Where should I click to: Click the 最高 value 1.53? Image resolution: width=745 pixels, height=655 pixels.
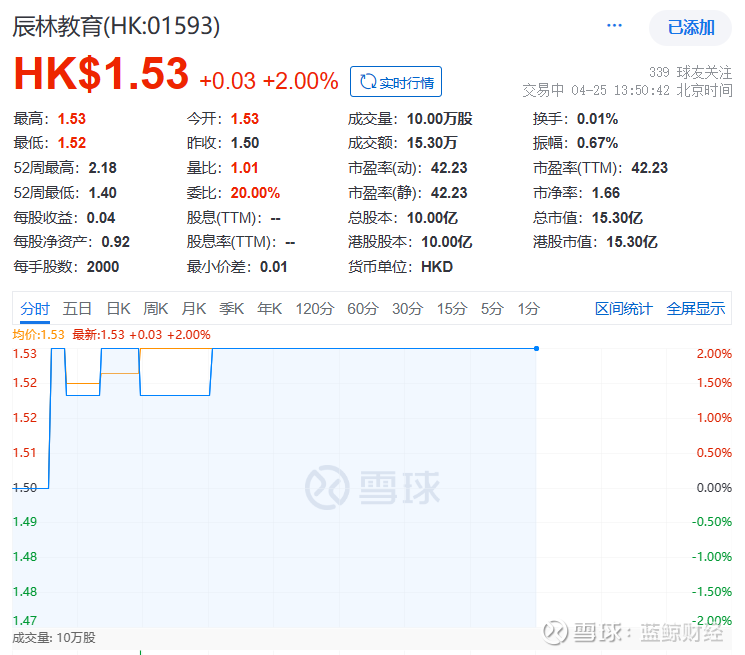tap(72, 119)
